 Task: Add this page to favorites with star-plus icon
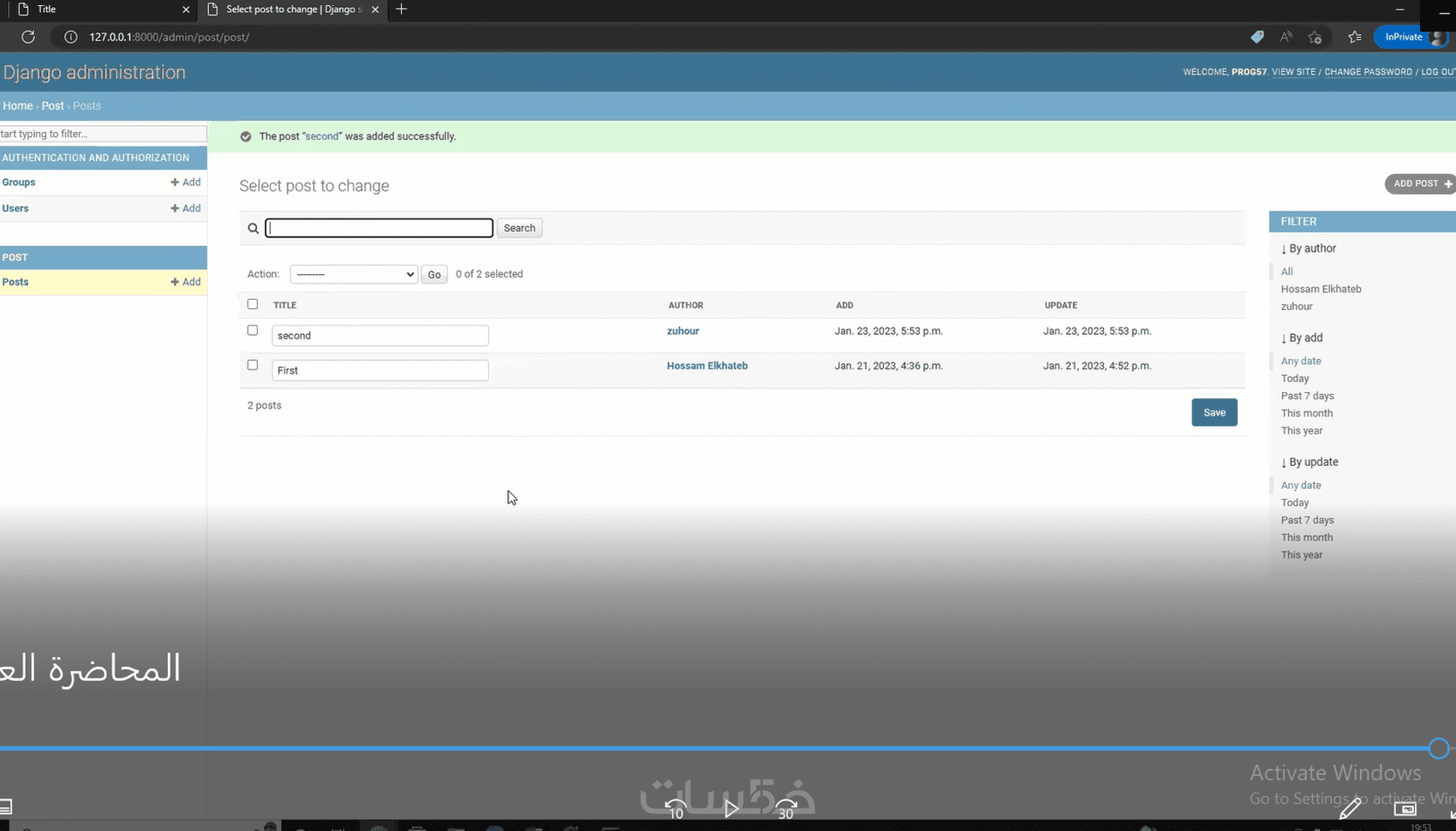(1315, 37)
